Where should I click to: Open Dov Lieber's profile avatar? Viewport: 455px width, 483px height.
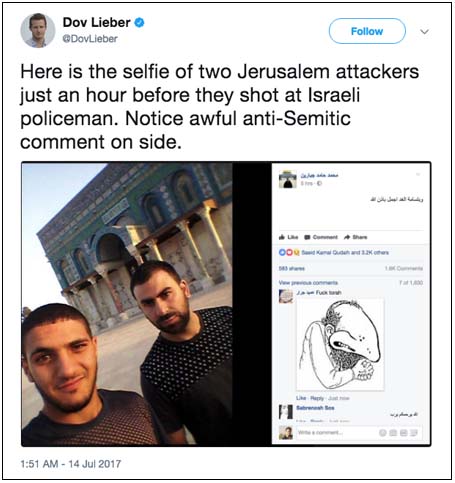pos(38,31)
